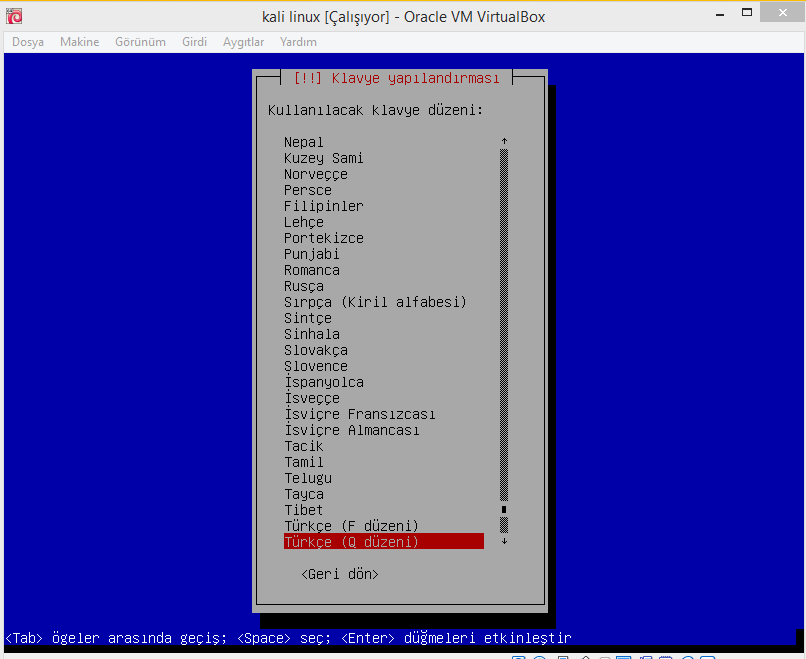Open the Görünüm menu
This screenshot has height=659, width=806.
pyautogui.click(x=140, y=42)
